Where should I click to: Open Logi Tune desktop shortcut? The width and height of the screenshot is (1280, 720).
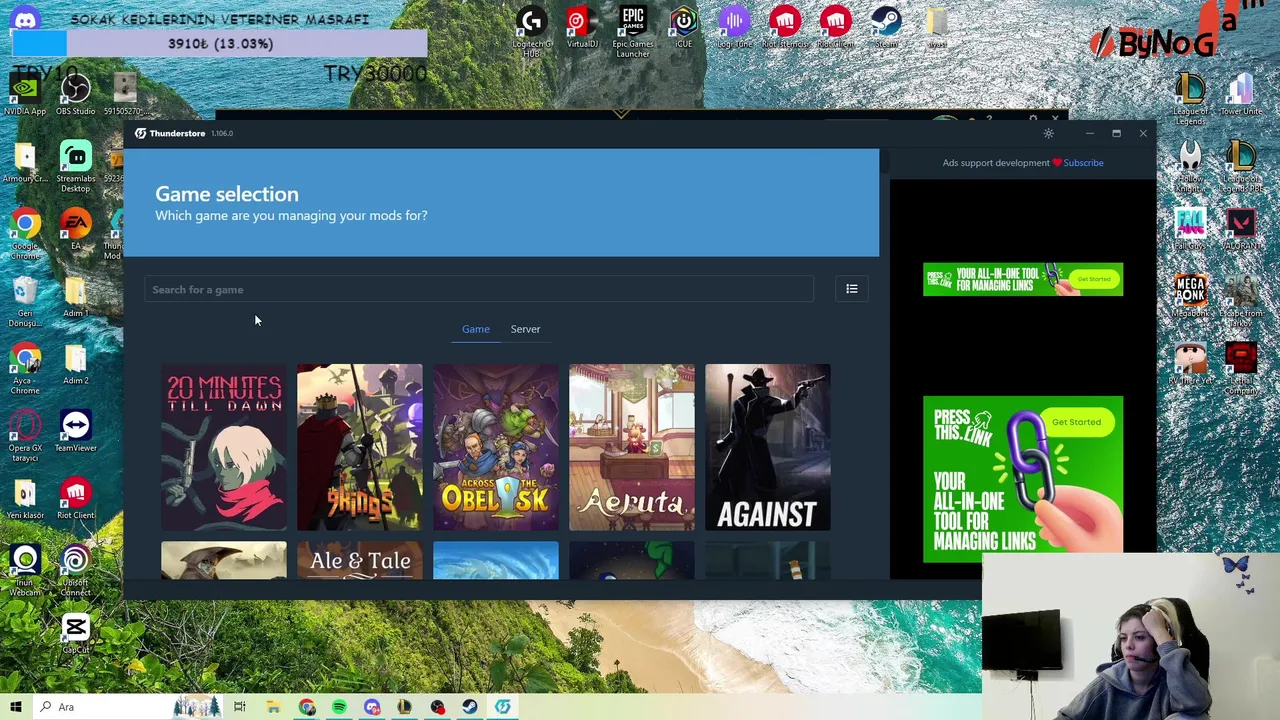(x=734, y=27)
